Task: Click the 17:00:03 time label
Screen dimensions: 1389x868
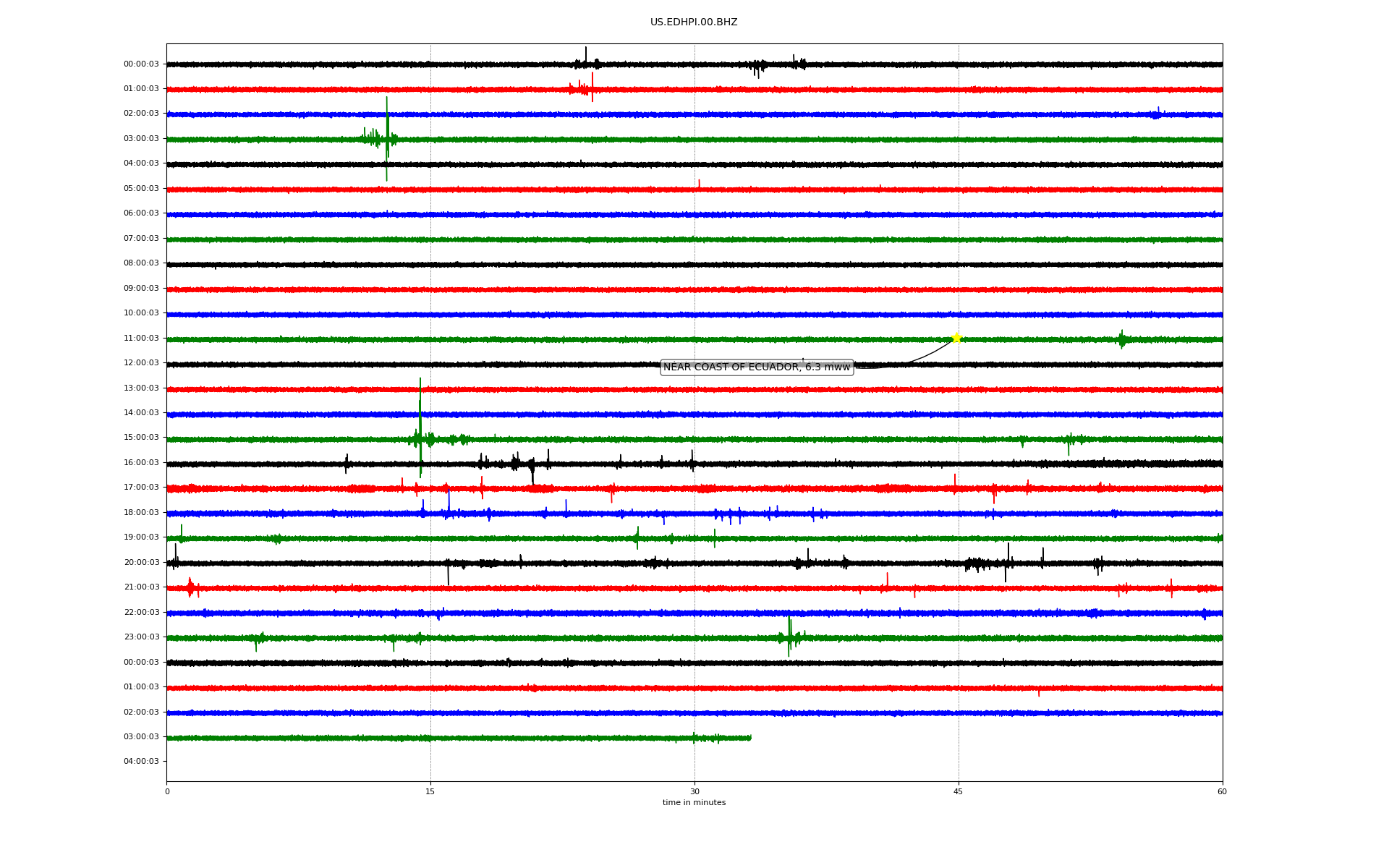Action: (141, 488)
